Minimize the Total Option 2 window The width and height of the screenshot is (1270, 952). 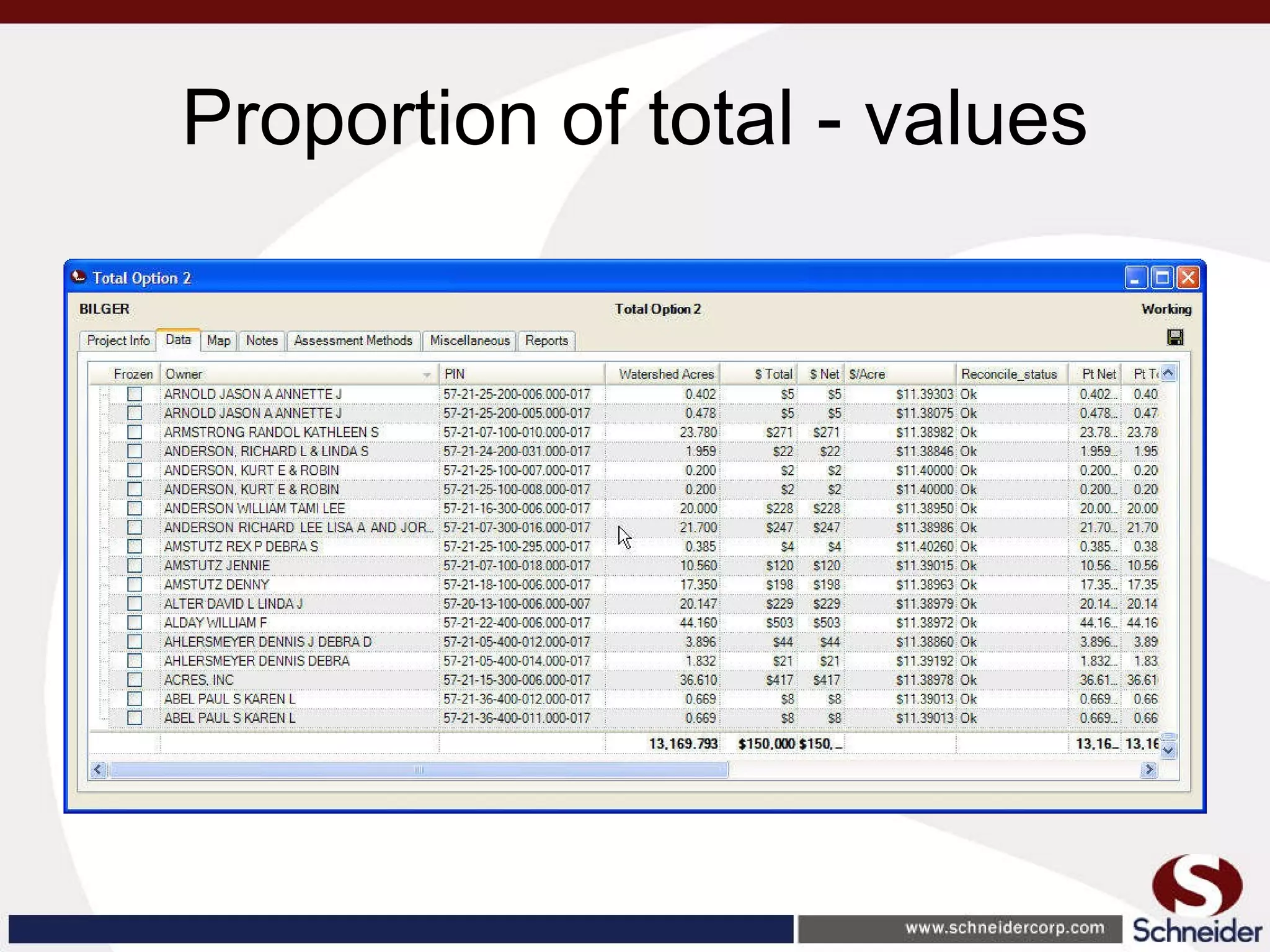coord(1136,278)
